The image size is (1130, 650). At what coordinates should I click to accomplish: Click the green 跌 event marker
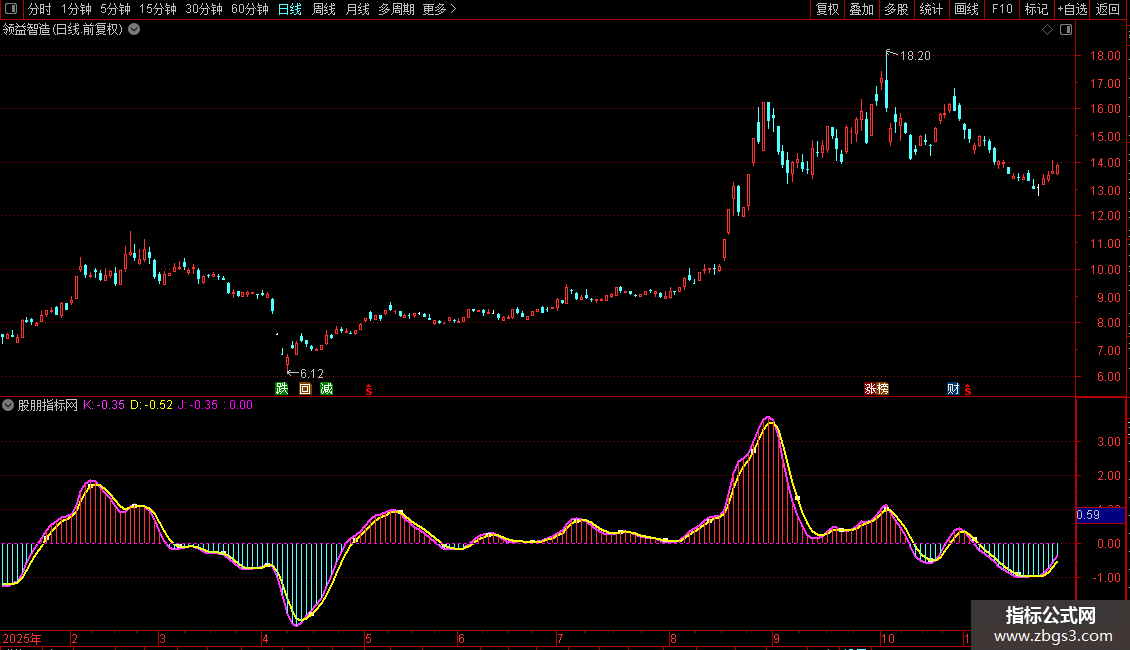coord(282,388)
